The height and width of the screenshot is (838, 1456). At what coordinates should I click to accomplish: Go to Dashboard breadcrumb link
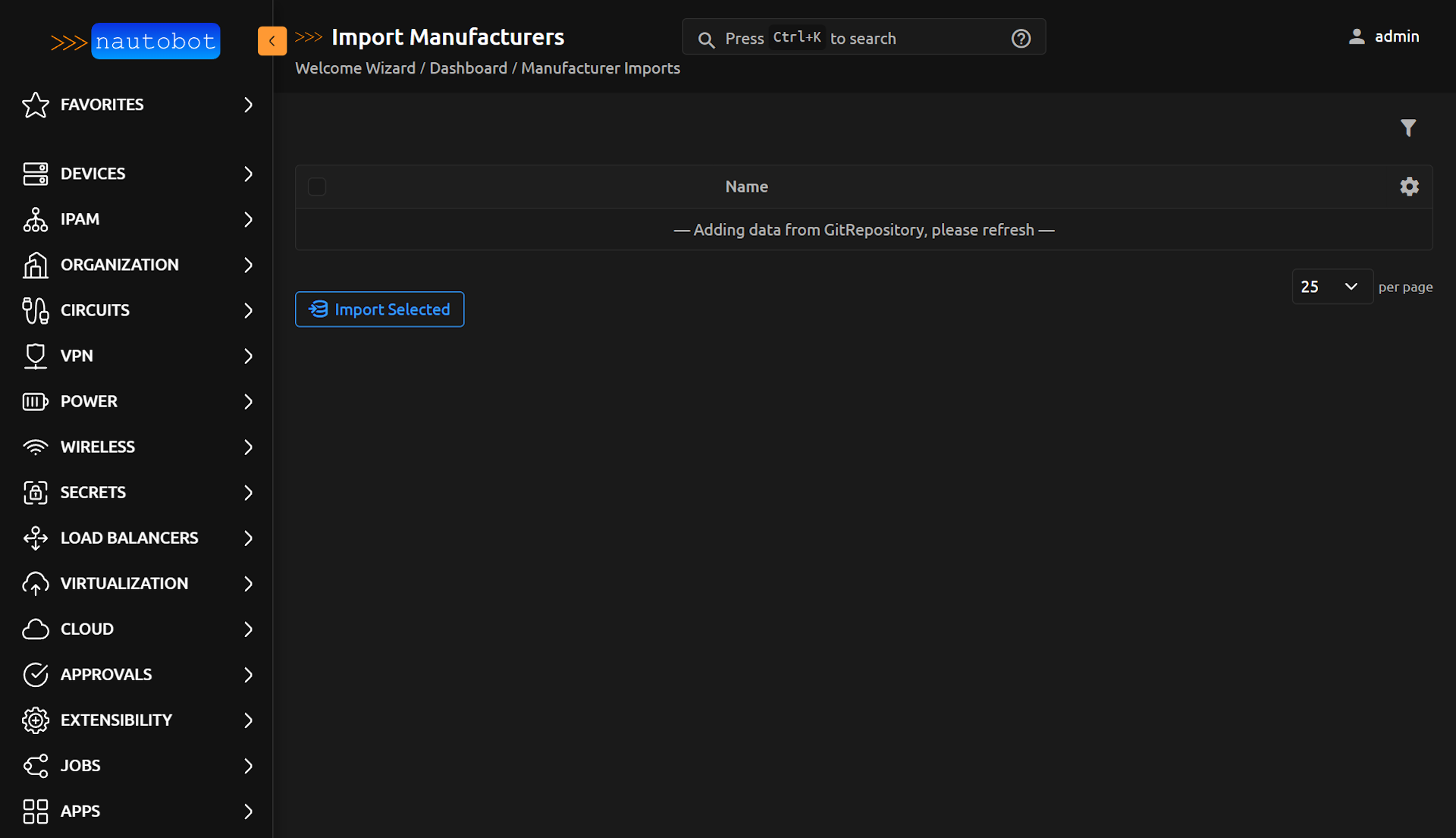pyautogui.click(x=468, y=68)
